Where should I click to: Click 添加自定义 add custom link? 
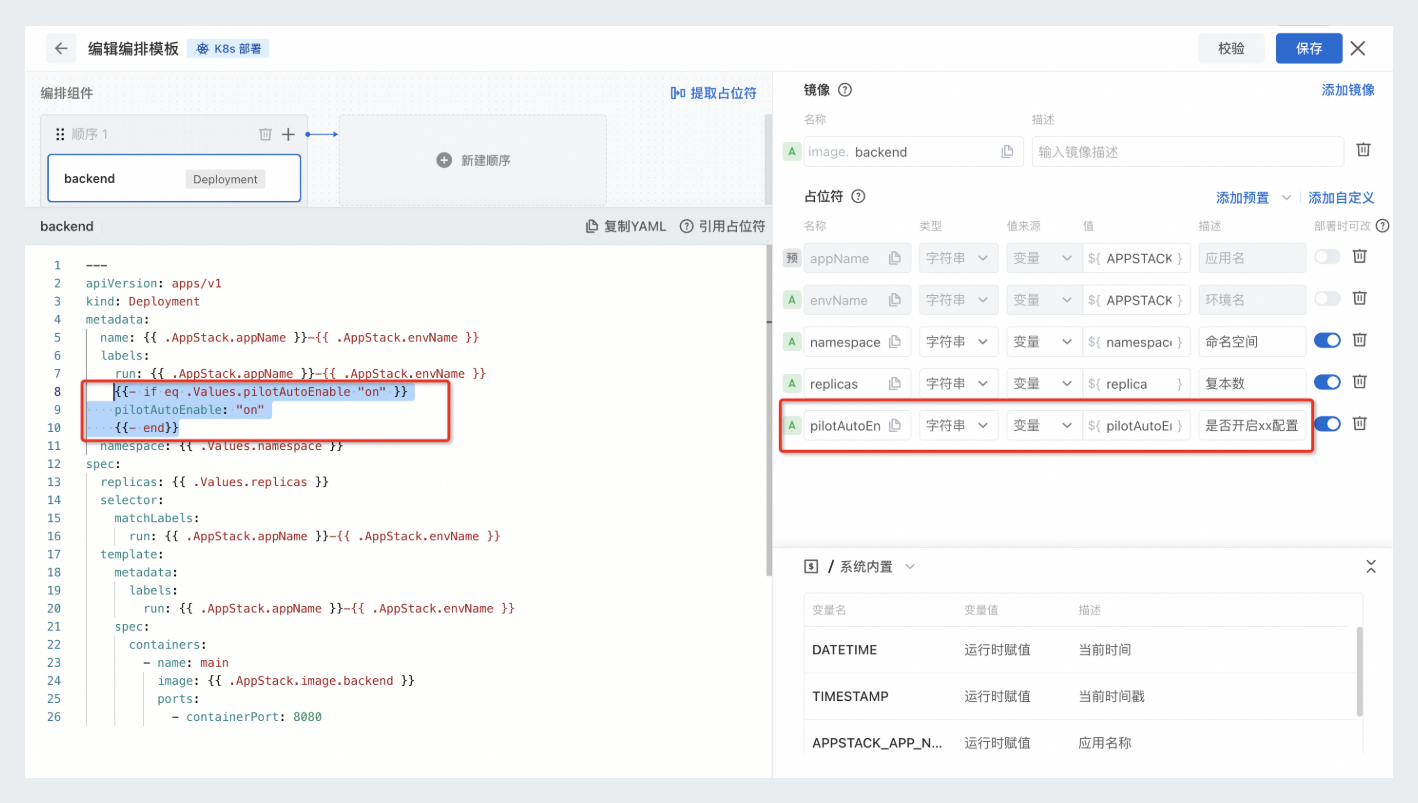click(1341, 198)
